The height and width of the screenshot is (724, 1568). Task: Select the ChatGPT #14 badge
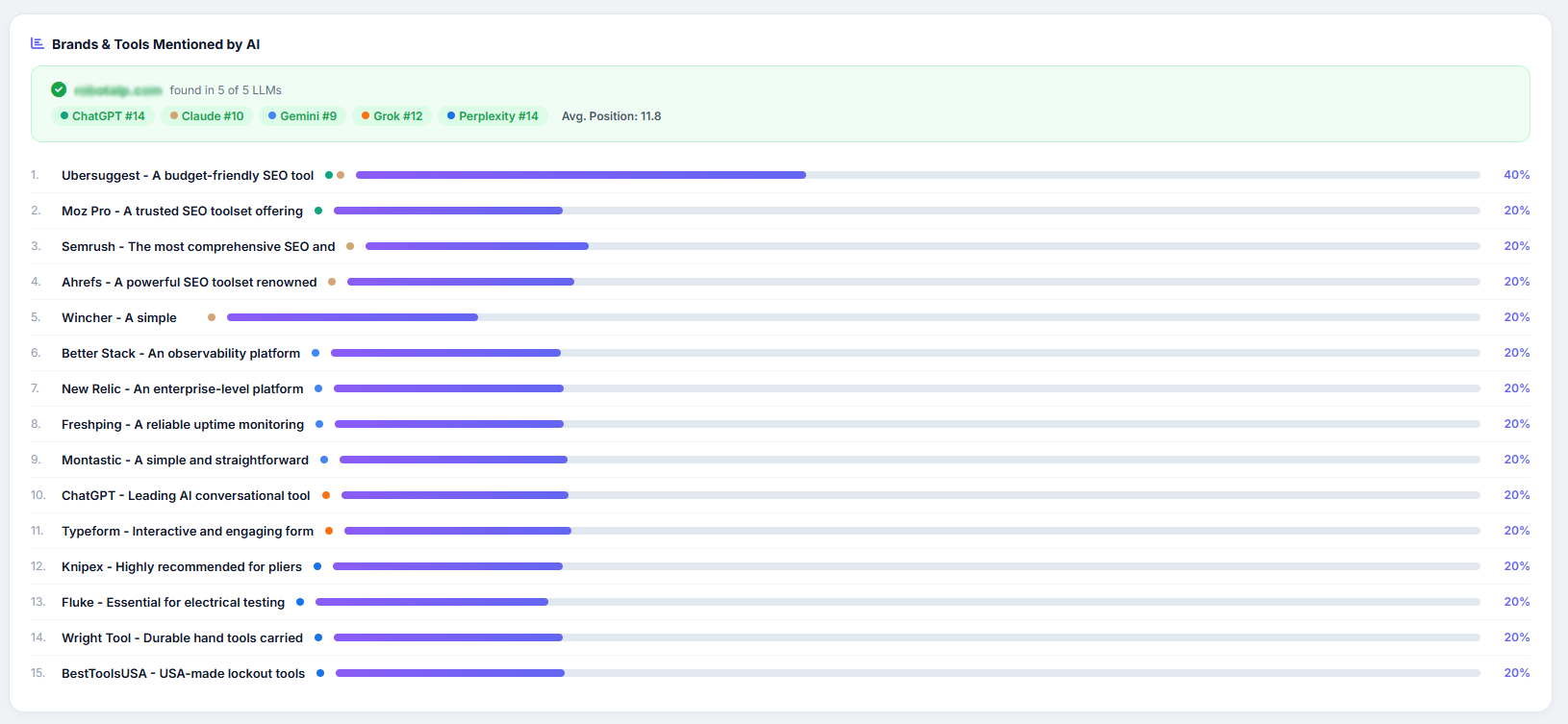point(103,116)
